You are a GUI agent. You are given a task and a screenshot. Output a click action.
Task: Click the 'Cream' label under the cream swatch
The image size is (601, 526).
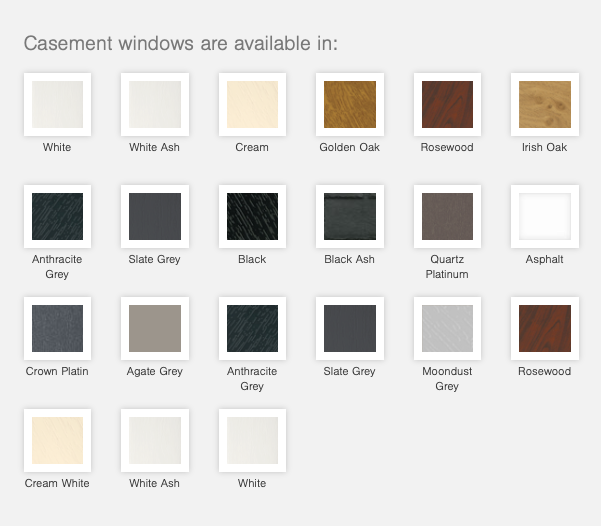[x=252, y=147]
